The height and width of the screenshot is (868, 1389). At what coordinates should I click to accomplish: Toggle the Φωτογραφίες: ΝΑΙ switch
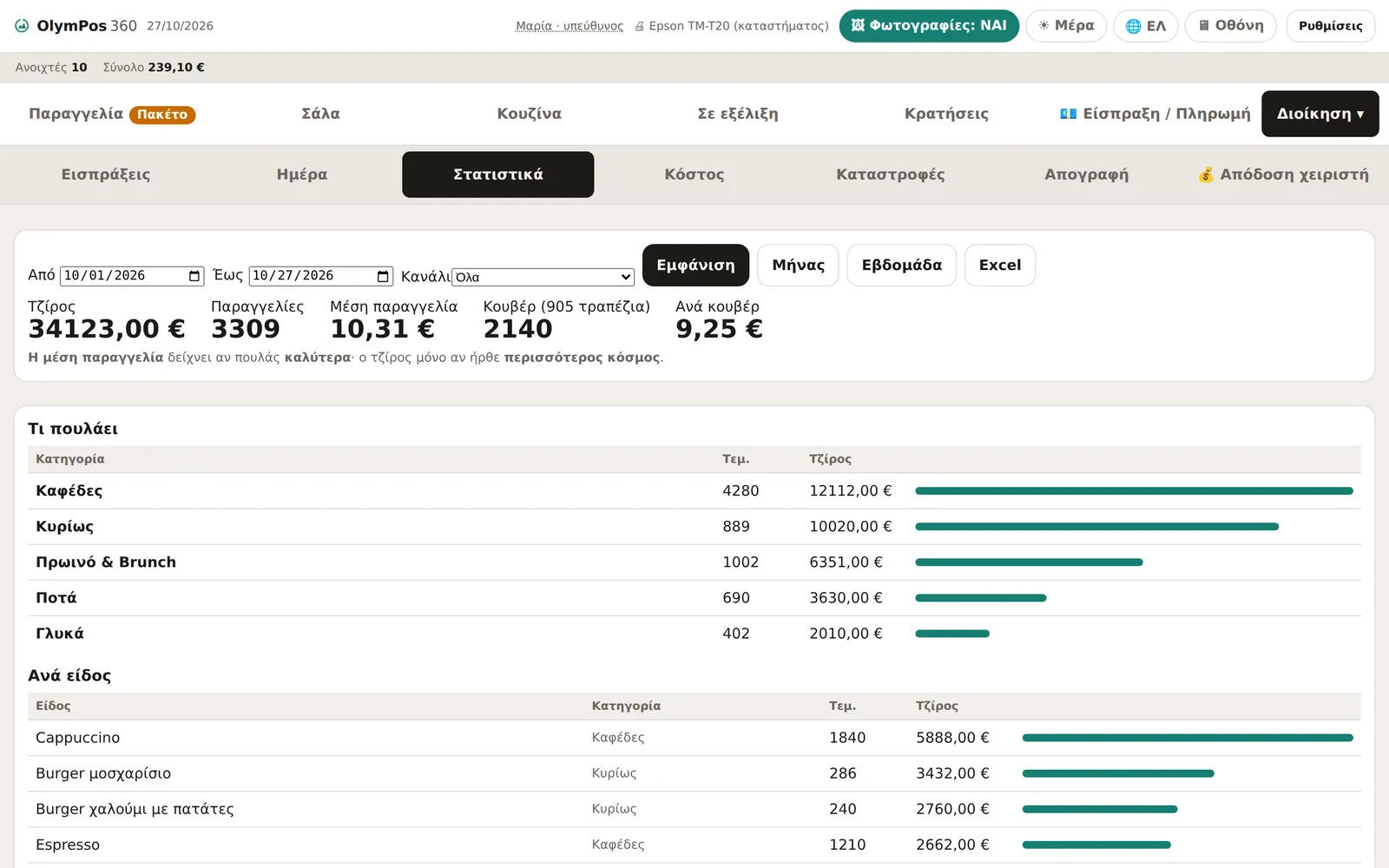tap(929, 26)
